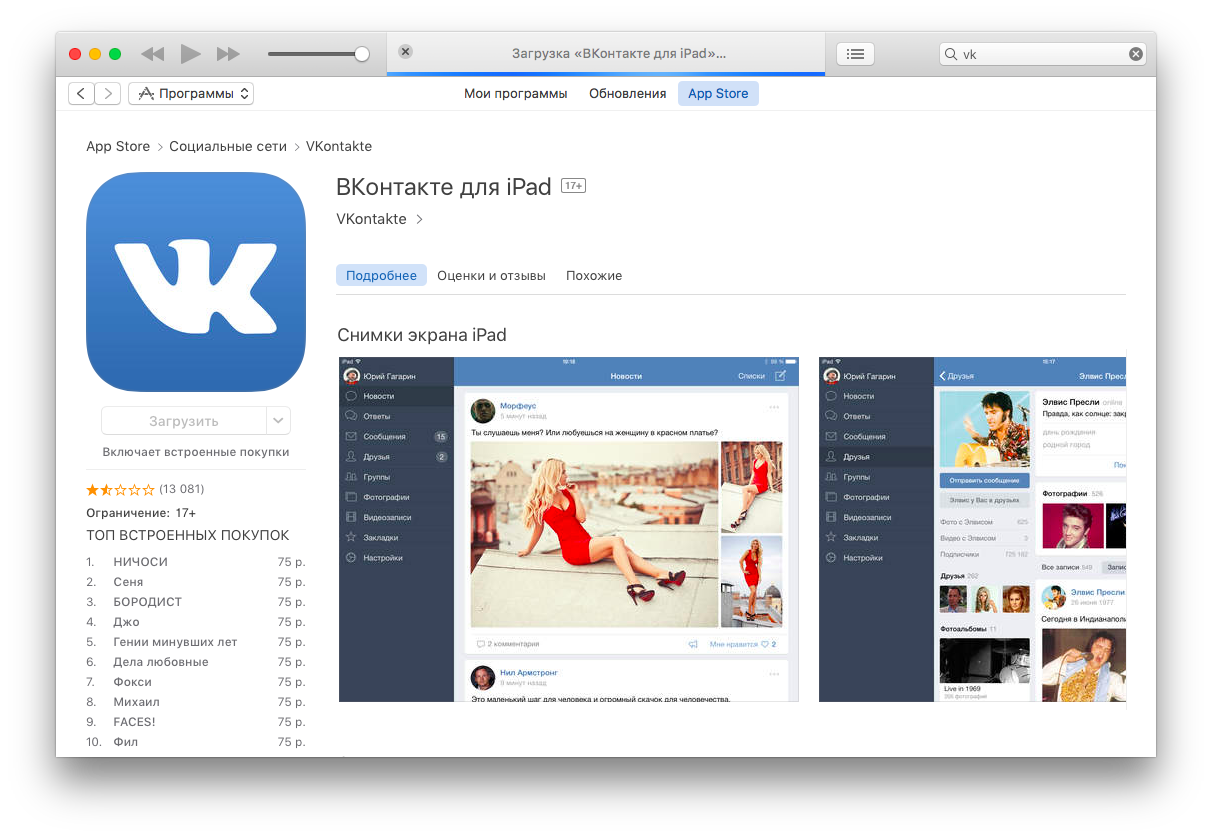Expand the arrow beside Загрузить
Viewport: 1212px width, 837px height.
pyautogui.click(x=278, y=421)
